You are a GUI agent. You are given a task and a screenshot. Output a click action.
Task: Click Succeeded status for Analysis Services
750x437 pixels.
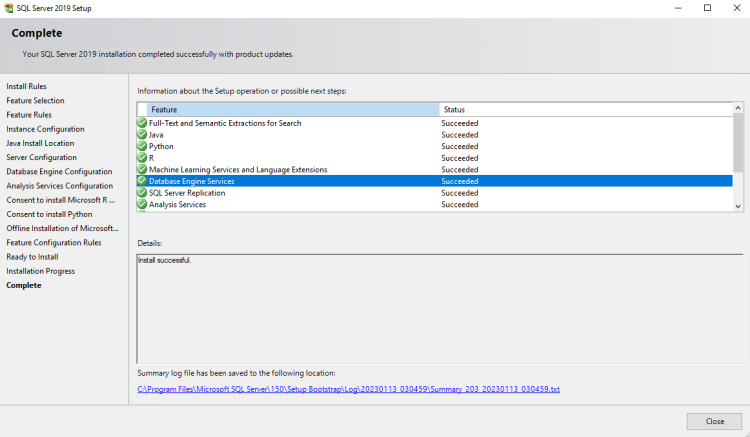(460, 204)
